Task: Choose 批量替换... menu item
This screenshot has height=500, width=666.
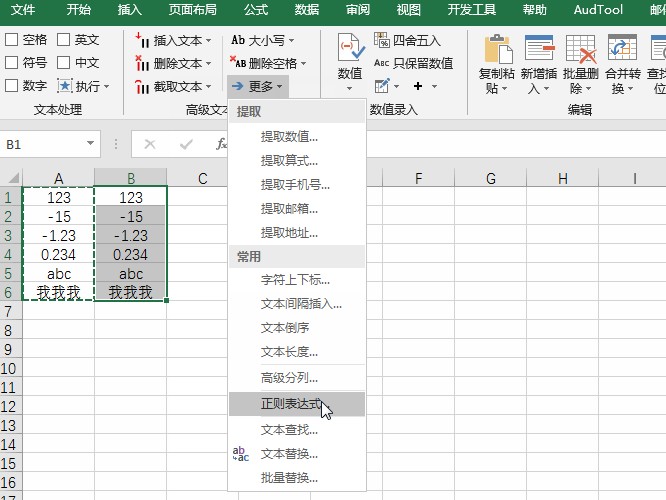Action: (297, 478)
